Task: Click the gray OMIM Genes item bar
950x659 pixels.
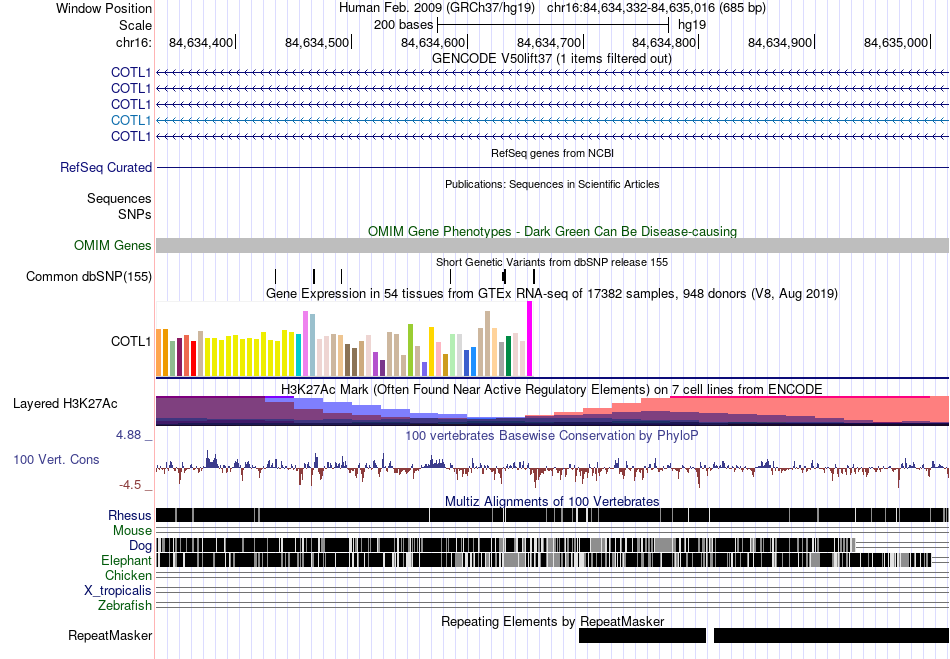Action: pyautogui.click(x=553, y=245)
